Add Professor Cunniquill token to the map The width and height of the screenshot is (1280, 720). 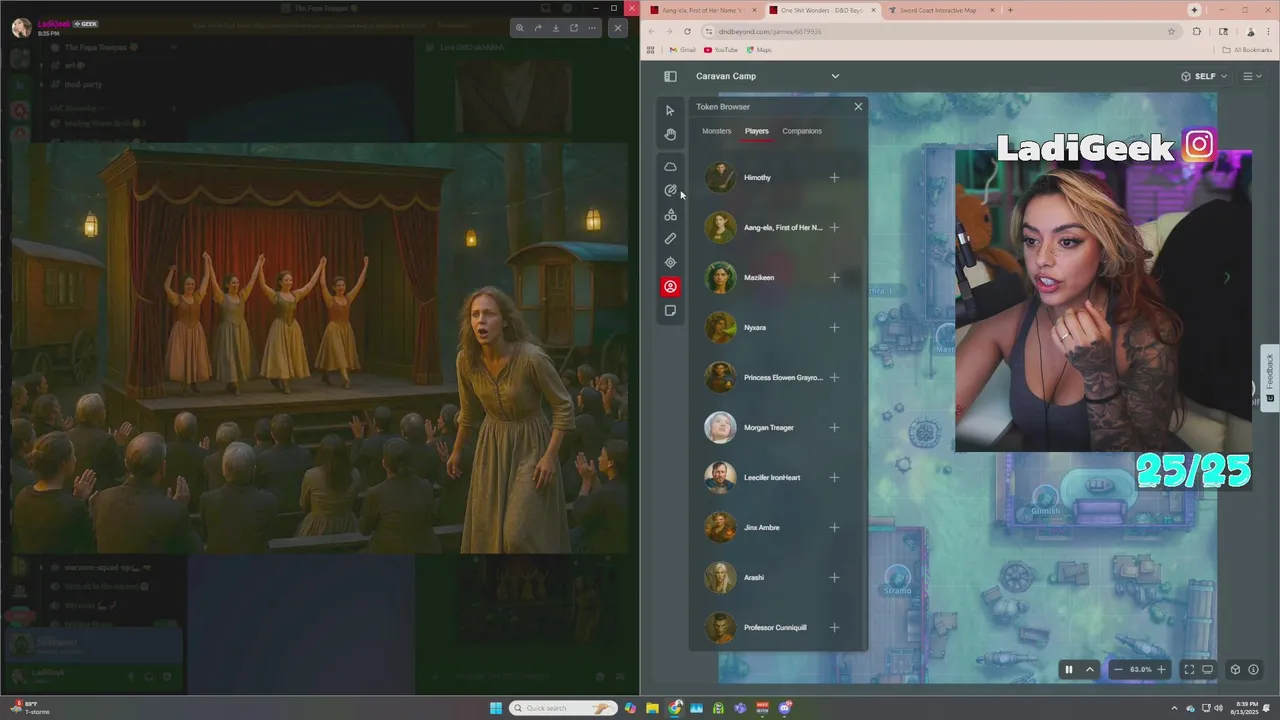834,627
